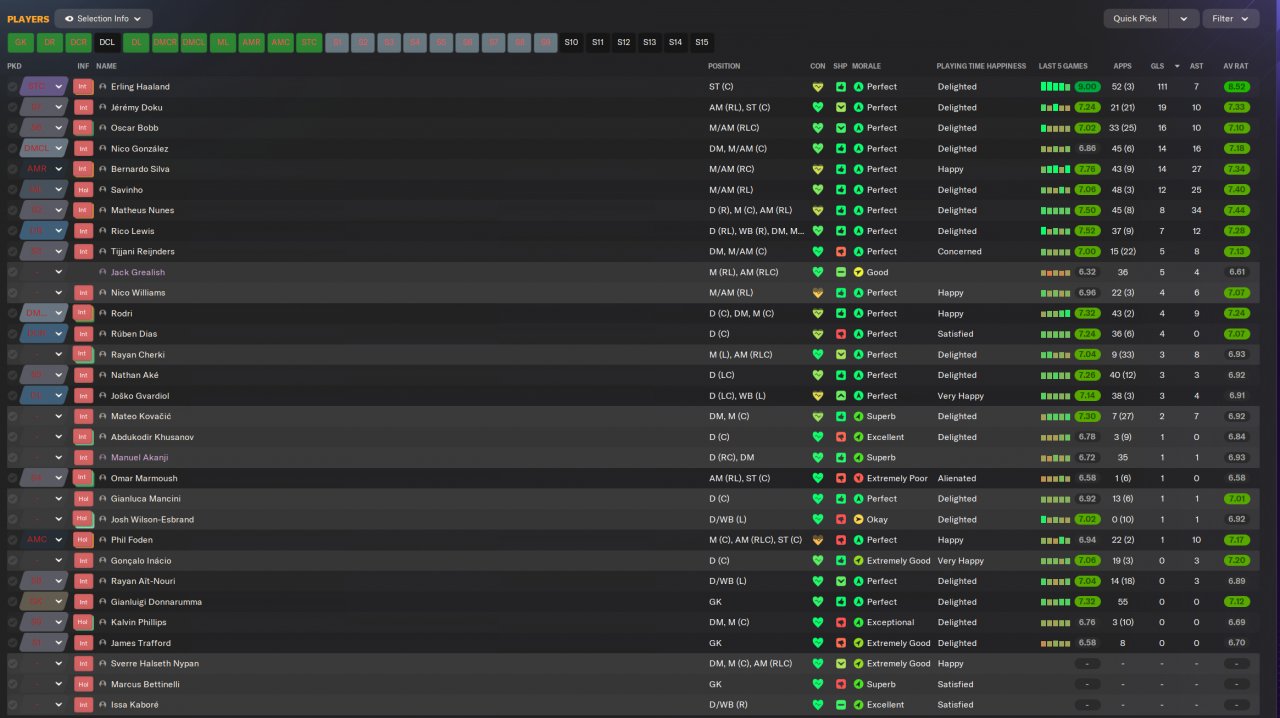Click Phil Foden's condition heart icon
The width and height of the screenshot is (1280, 718).
coord(817,540)
